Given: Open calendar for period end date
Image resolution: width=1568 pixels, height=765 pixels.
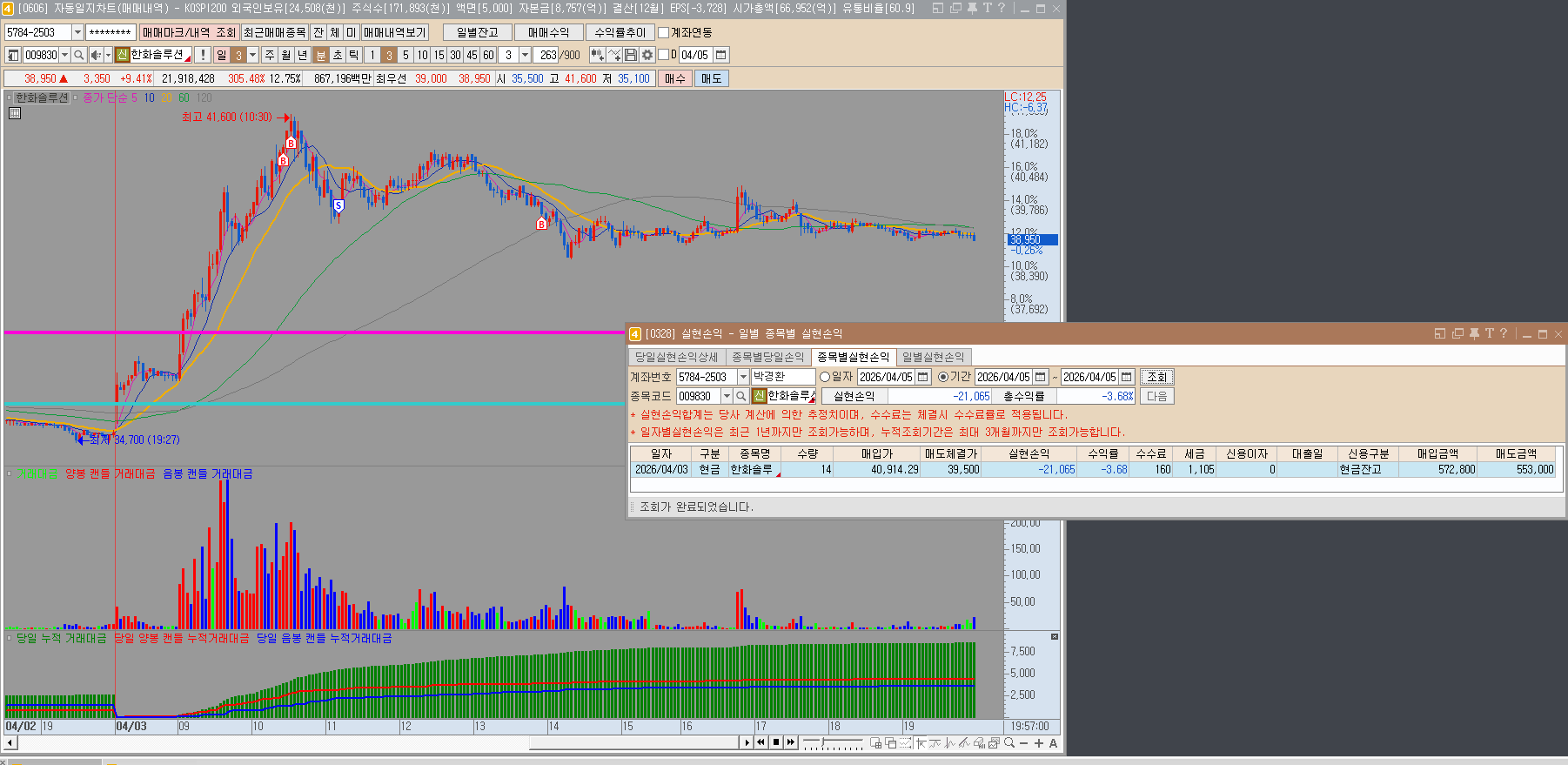Looking at the screenshot, I should coord(1127,377).
